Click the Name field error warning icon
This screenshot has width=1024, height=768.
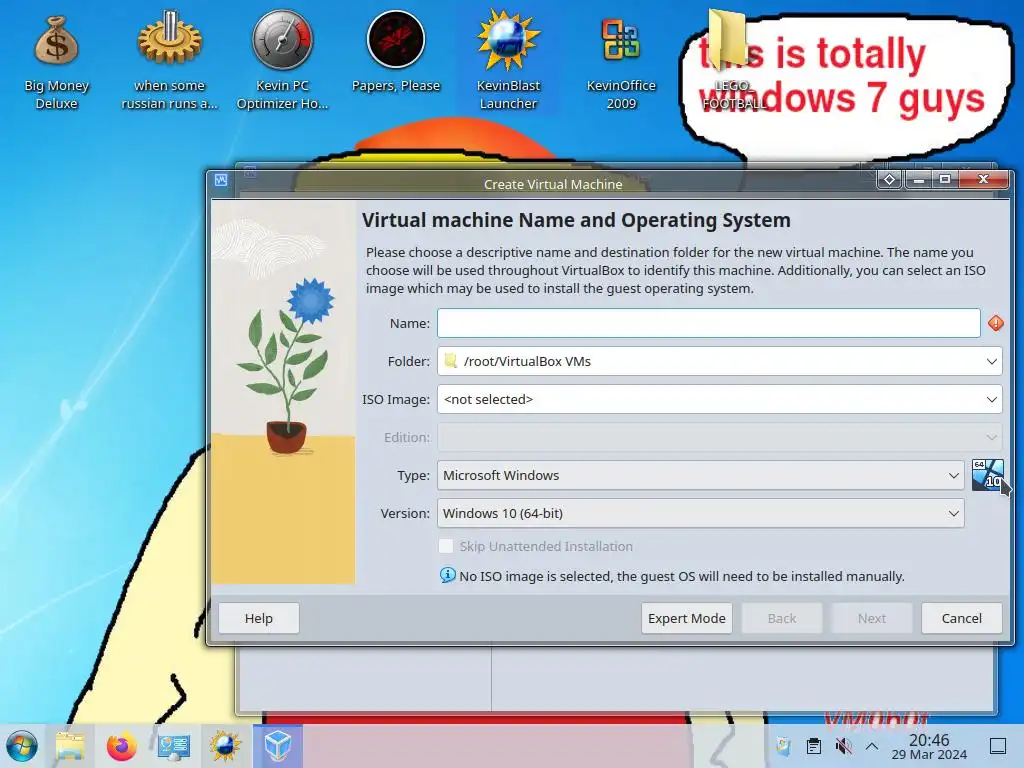[x=995, y=323]
